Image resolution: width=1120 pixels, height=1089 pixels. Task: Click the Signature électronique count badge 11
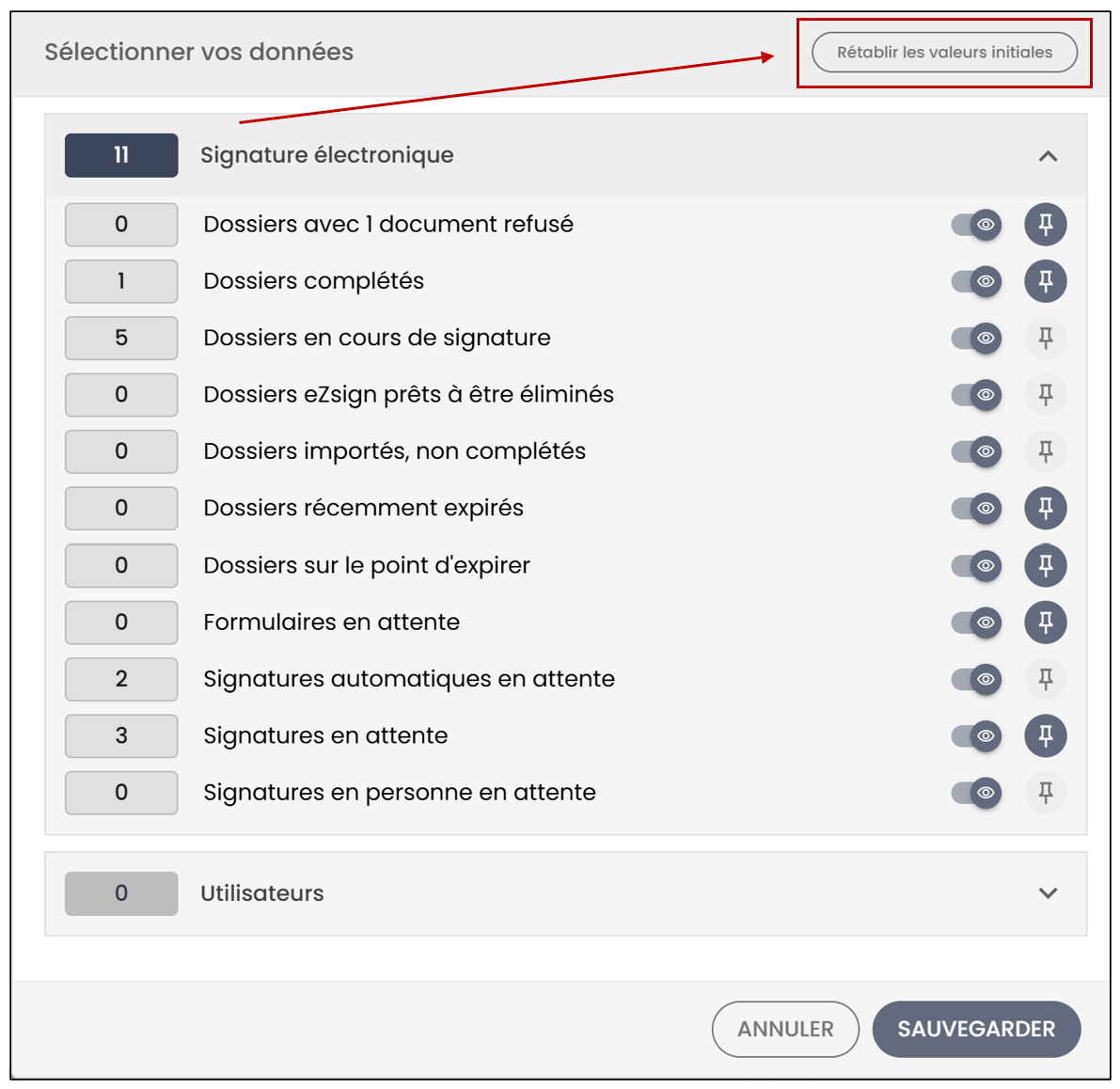(121, 155)
